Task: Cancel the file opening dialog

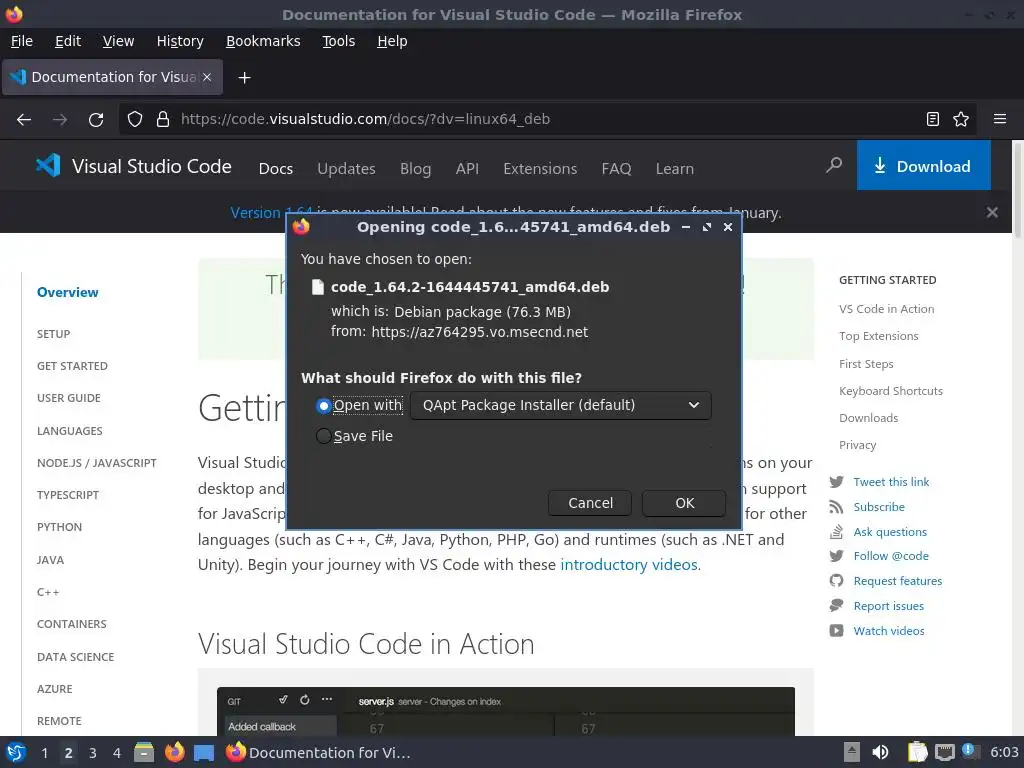Action: point(590,503)
